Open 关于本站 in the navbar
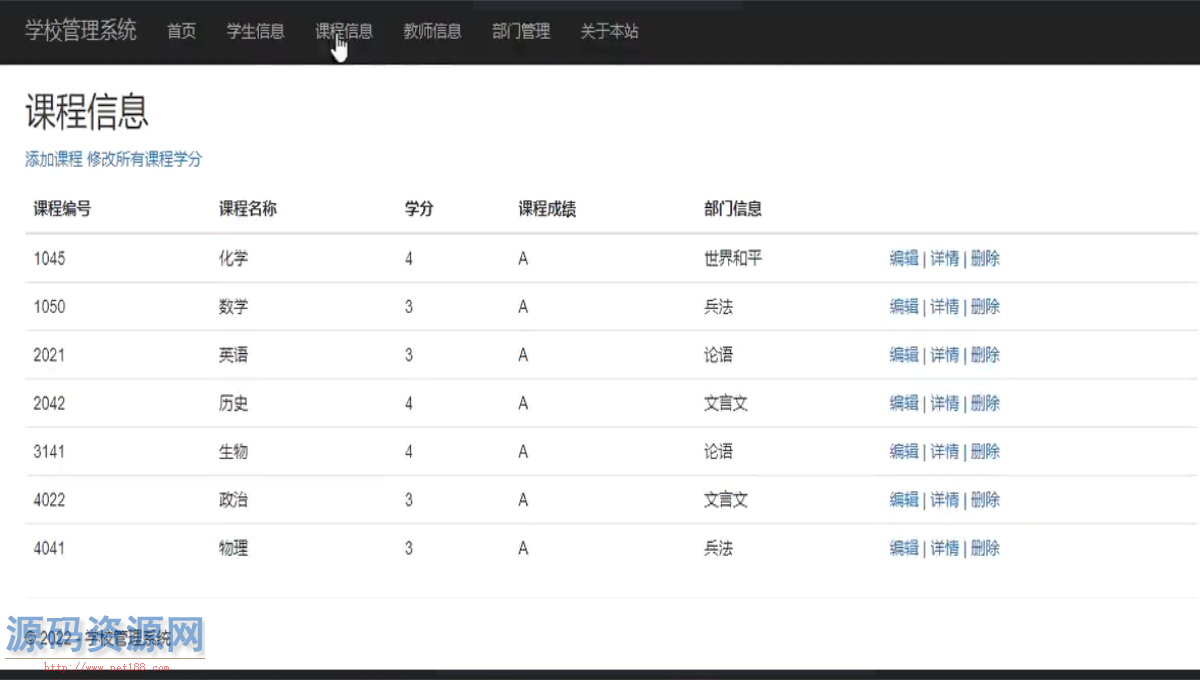1200x680 pixels. (609, 31)
